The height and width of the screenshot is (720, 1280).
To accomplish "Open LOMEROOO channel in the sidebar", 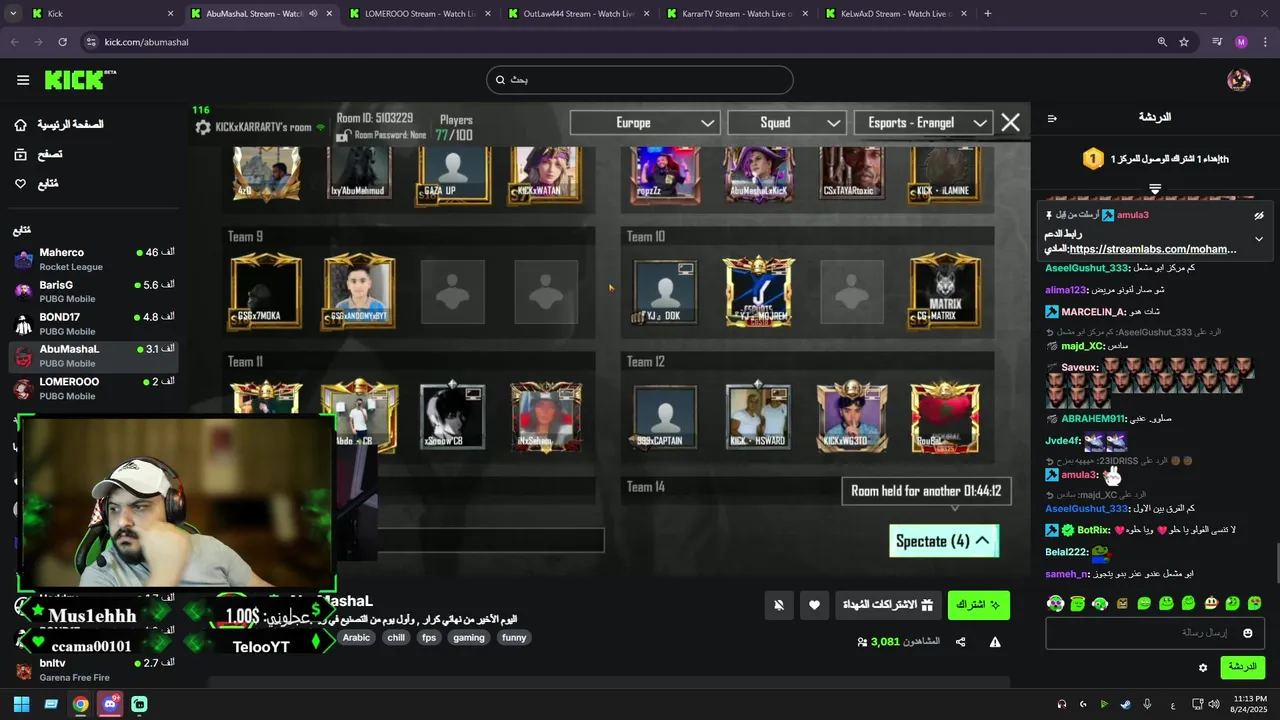I will tap(95, 388).
